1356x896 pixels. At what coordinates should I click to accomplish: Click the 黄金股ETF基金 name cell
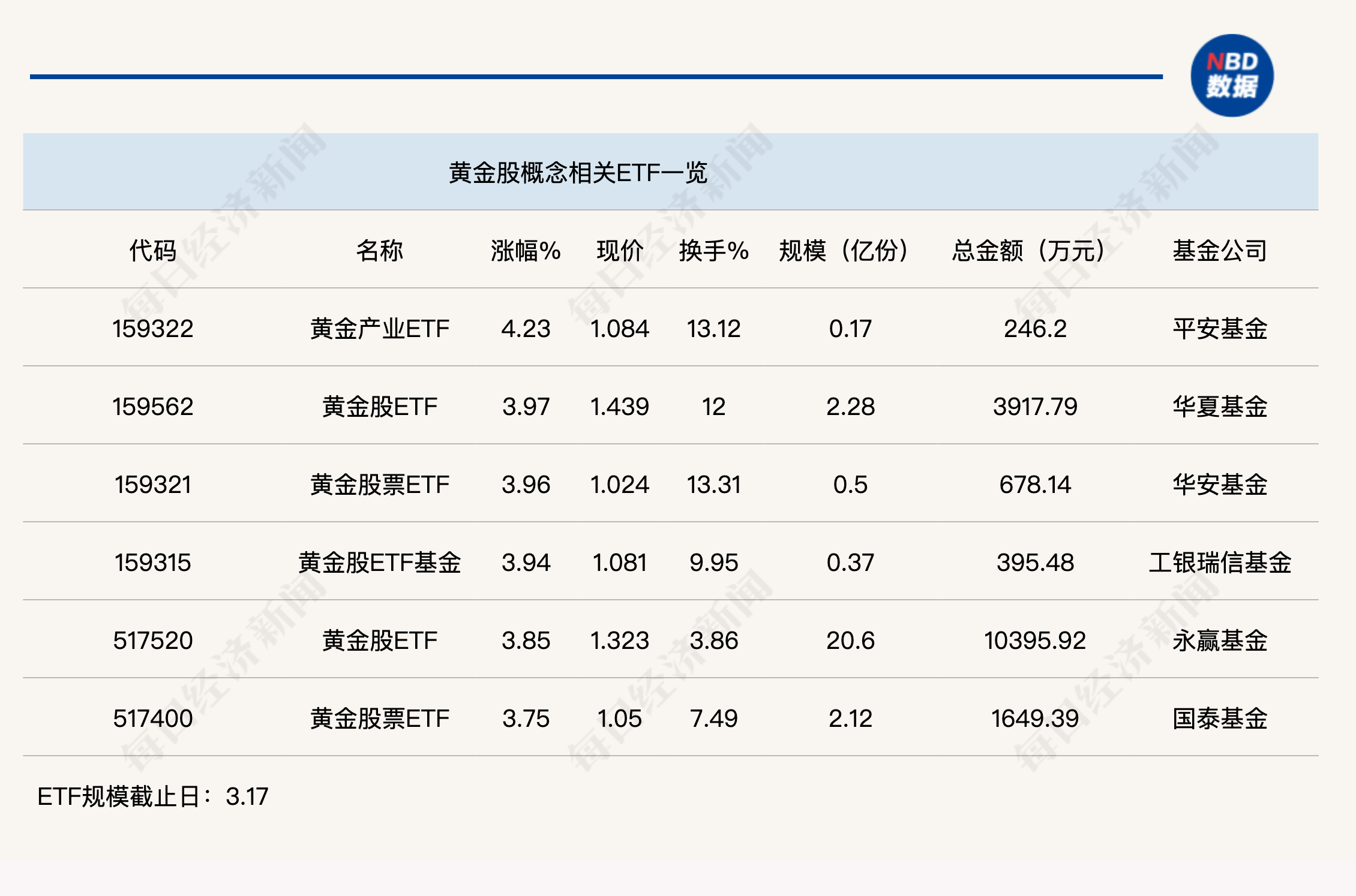pyautogui.click(x=379, y=563)
